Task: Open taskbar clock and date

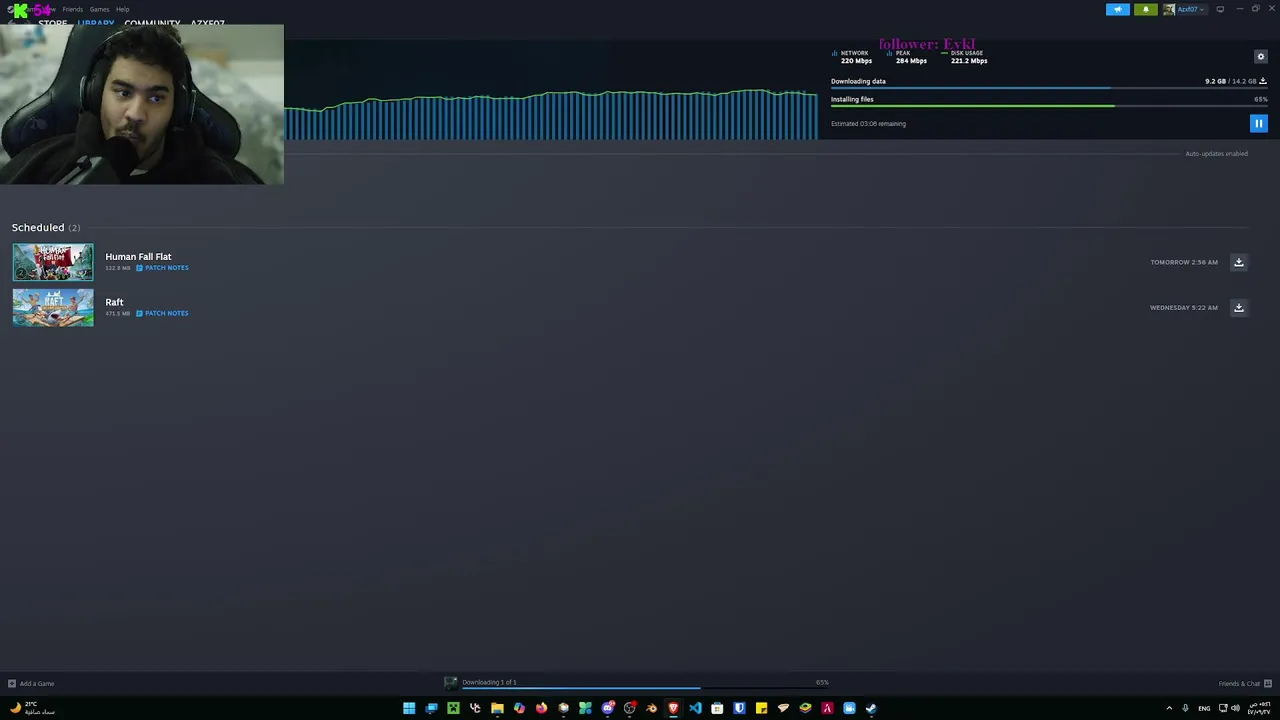Action: pos(1258,708)
